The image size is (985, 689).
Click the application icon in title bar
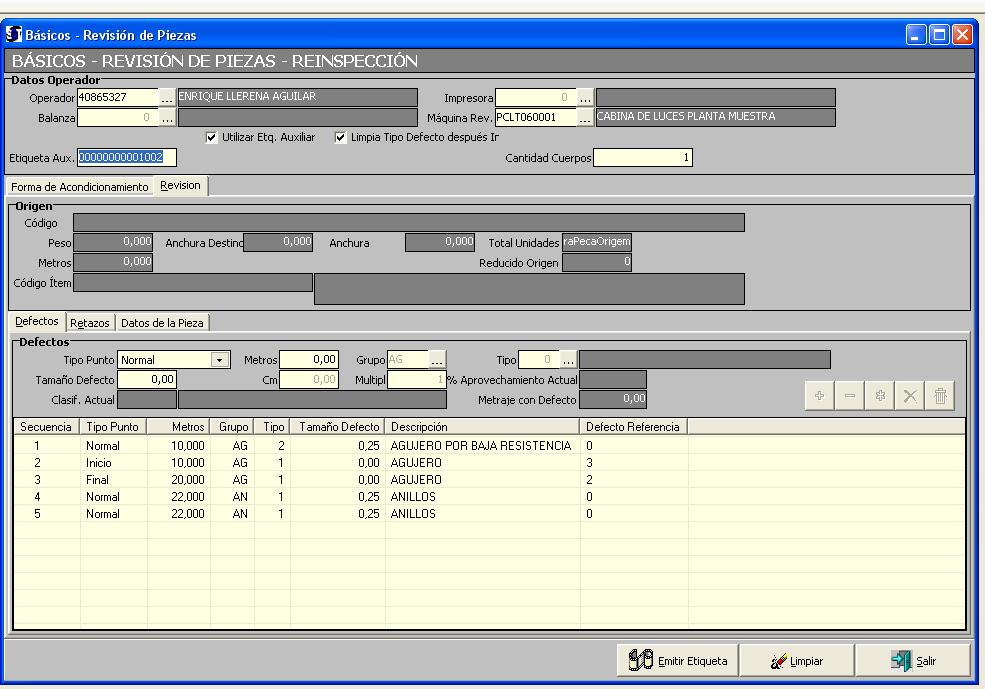(14, 35)
